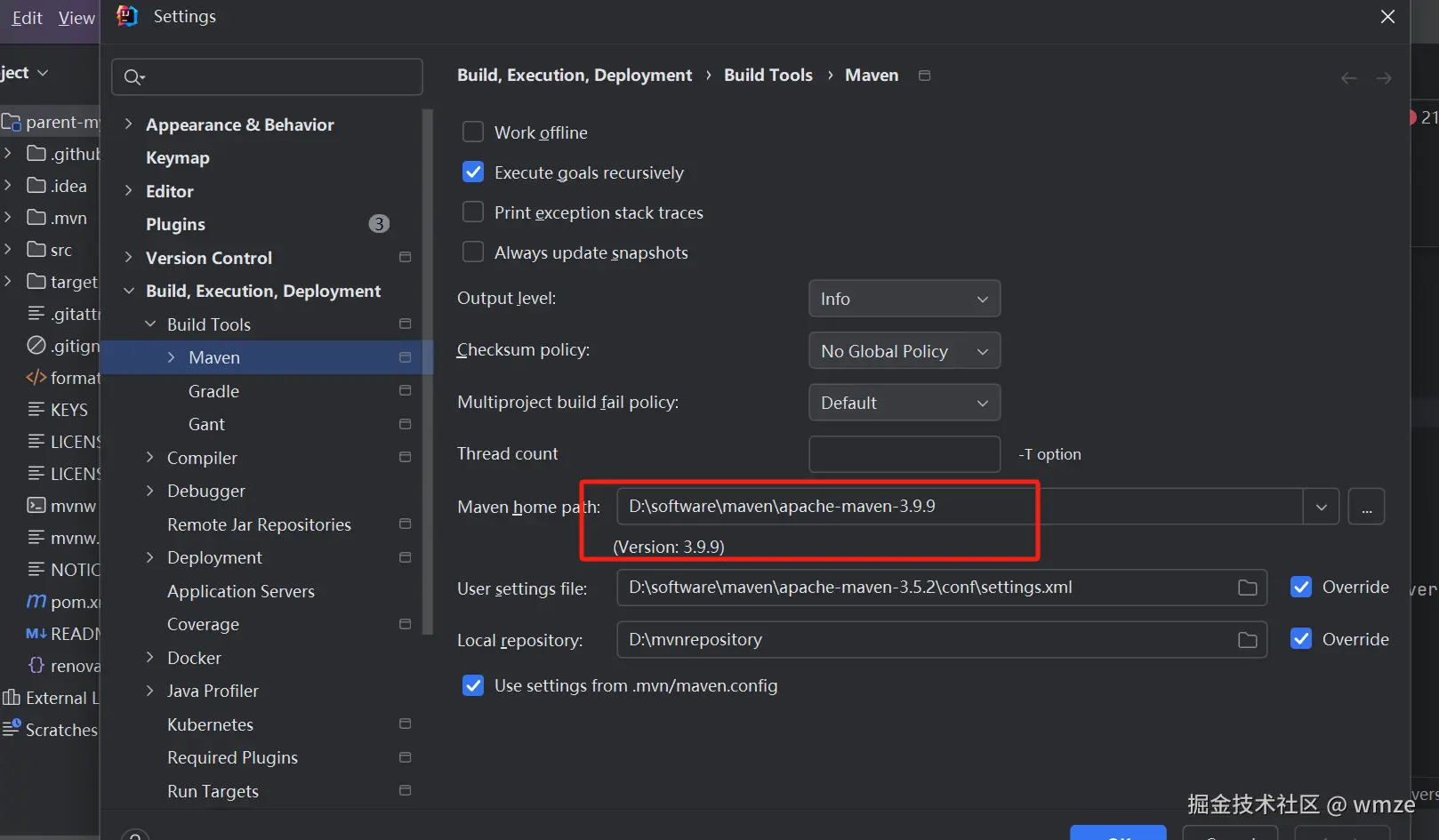This screenshot has height=840, width=1439.
Task: Select the pom.xml Maven file icon
Action: pos(36,602)
